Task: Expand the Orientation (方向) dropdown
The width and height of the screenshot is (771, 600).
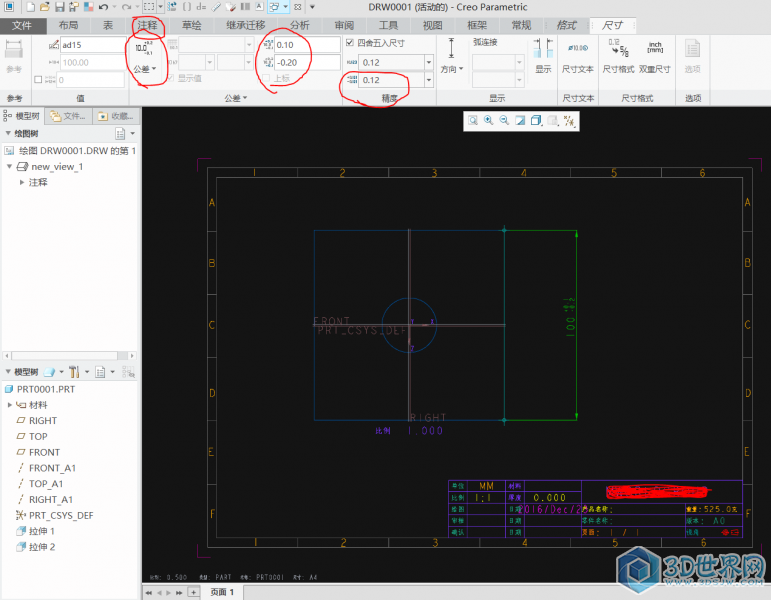Action: pos(452,69)
